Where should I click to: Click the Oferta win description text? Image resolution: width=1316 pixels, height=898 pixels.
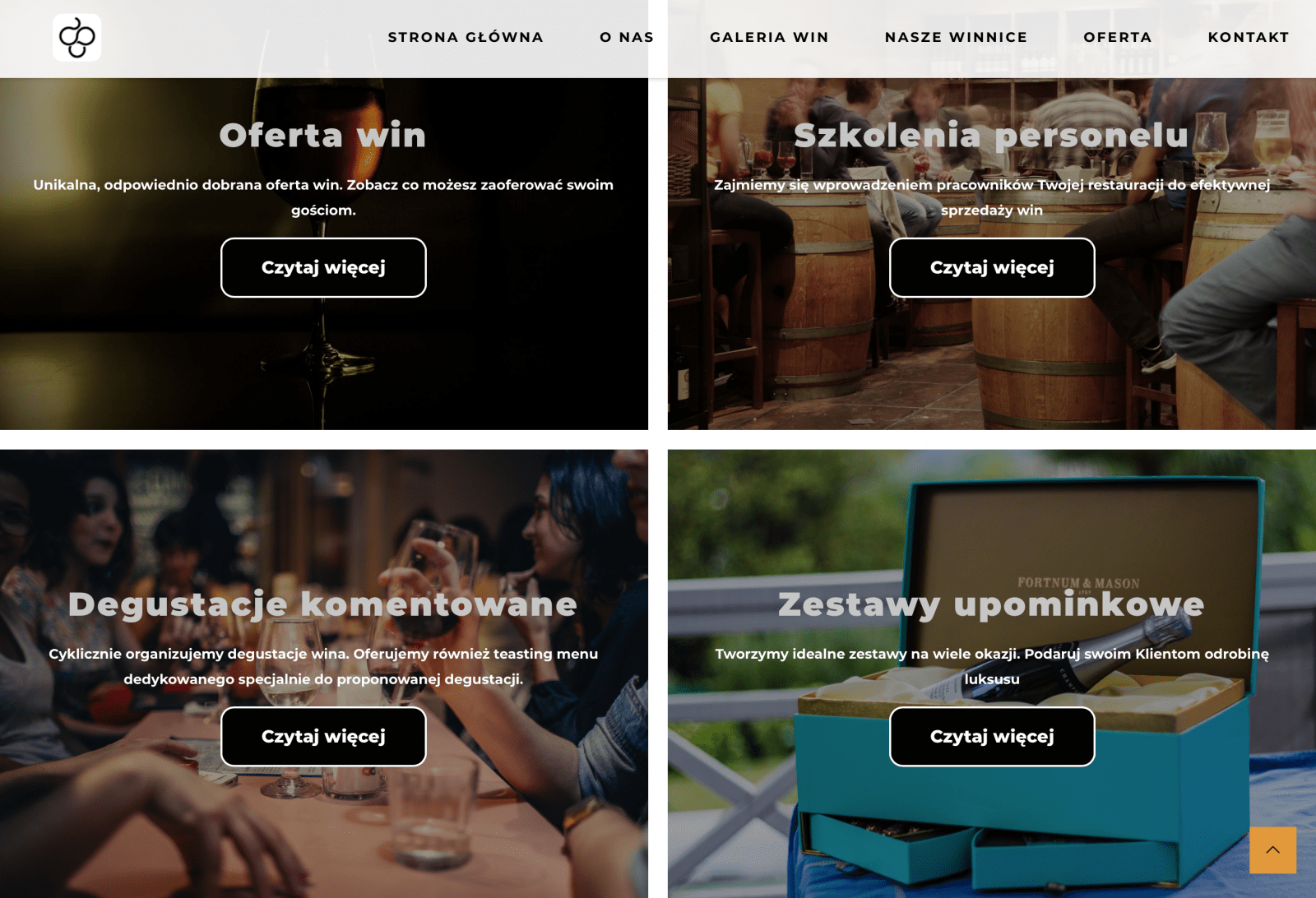[x=323, y=197]
